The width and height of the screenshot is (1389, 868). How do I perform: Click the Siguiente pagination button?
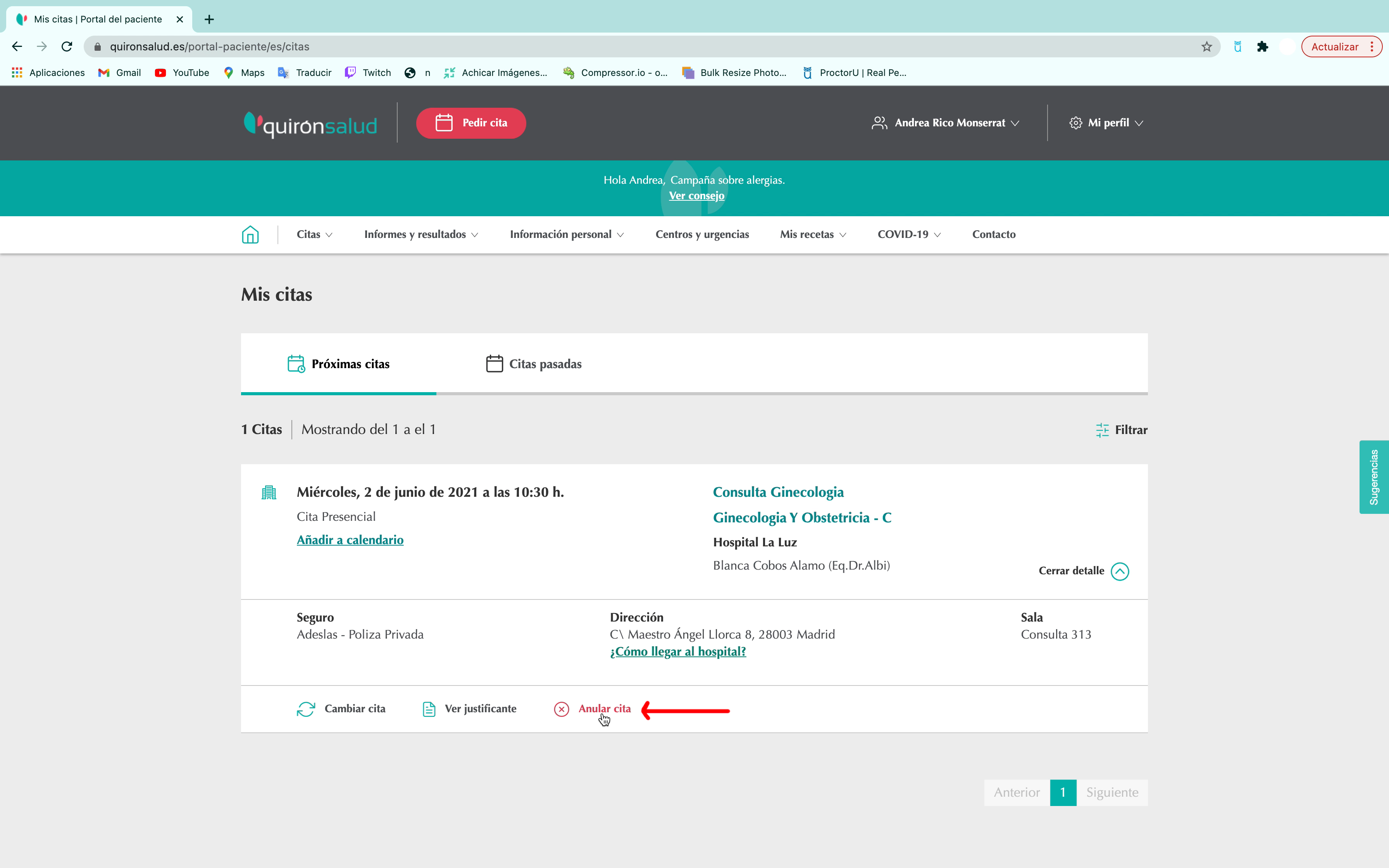(1112, 793)
